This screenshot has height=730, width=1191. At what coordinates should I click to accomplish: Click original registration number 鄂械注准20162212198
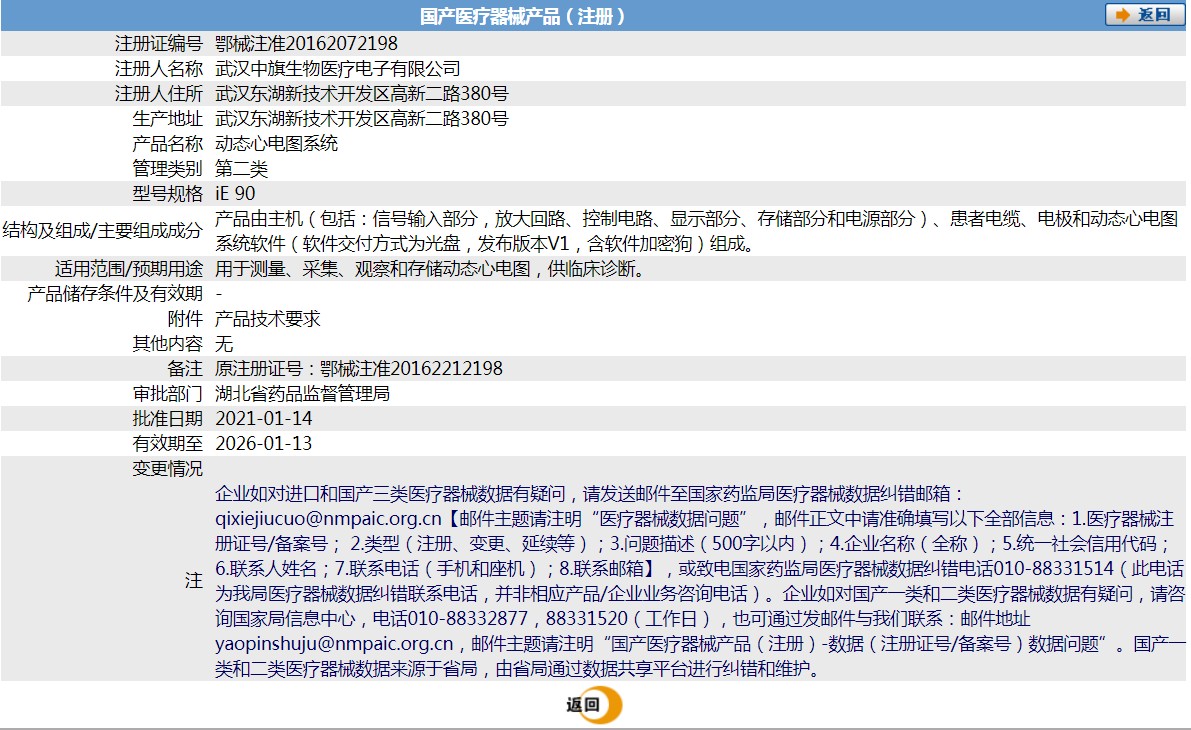click(x=412, y=368)
